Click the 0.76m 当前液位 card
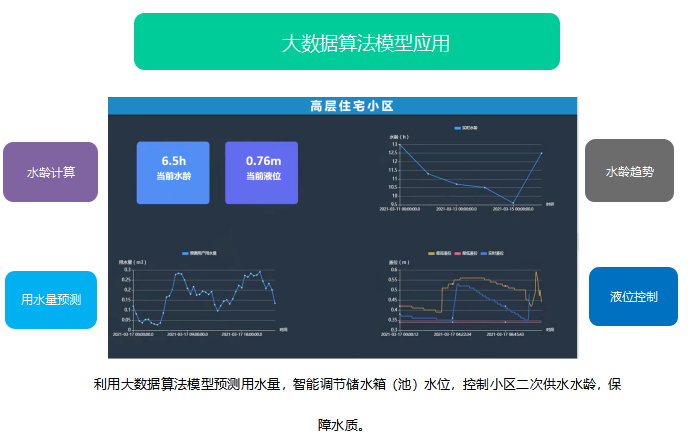688x439 pixels. [262, 172]
